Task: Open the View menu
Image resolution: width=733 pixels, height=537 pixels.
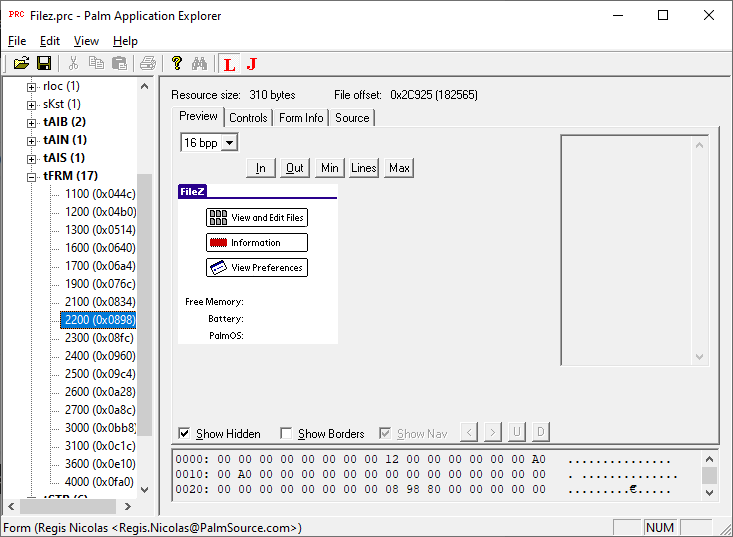Action: coord(86,41)
